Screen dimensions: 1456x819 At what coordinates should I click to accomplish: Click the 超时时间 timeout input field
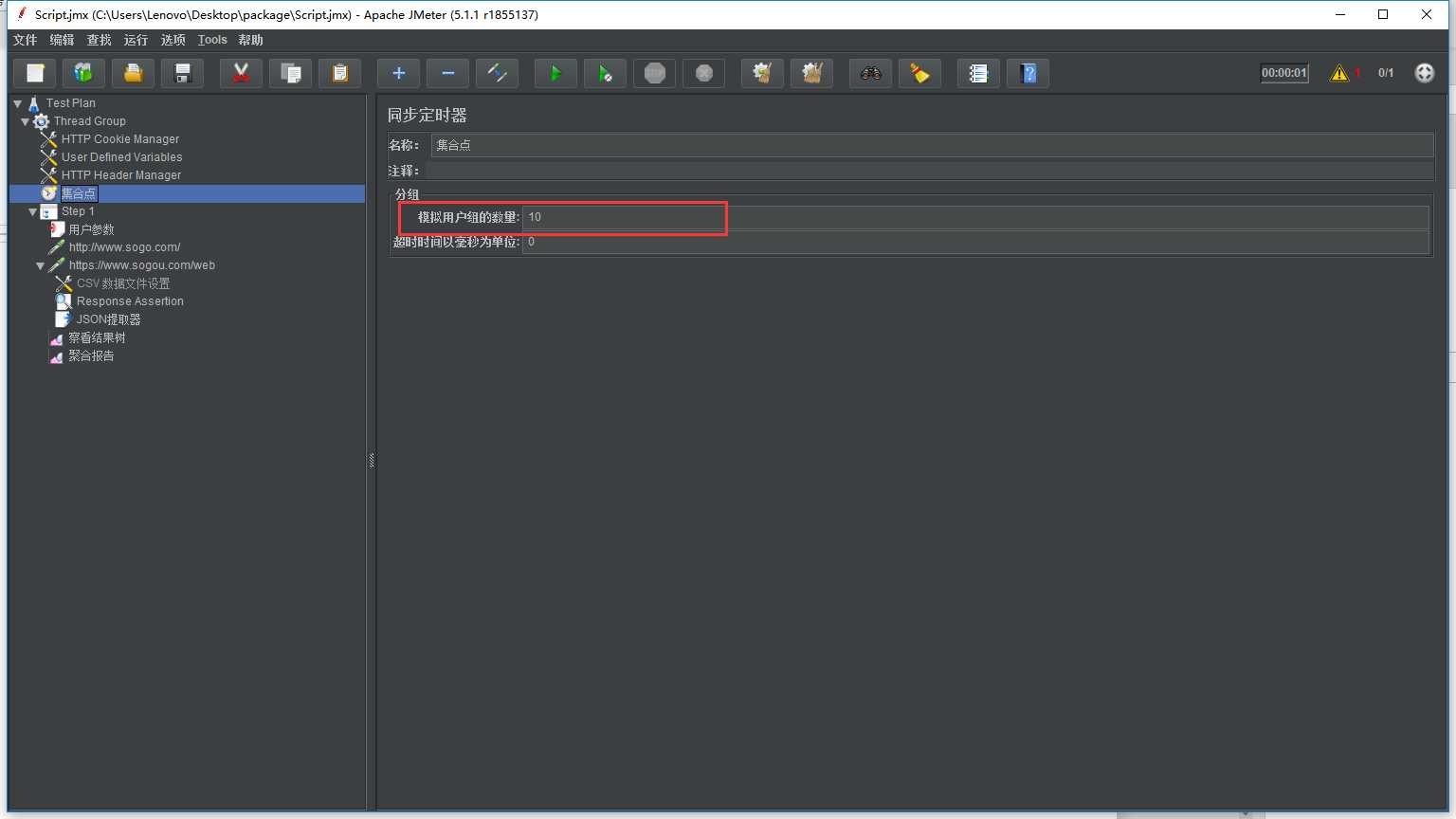click(x=975, y=242)
